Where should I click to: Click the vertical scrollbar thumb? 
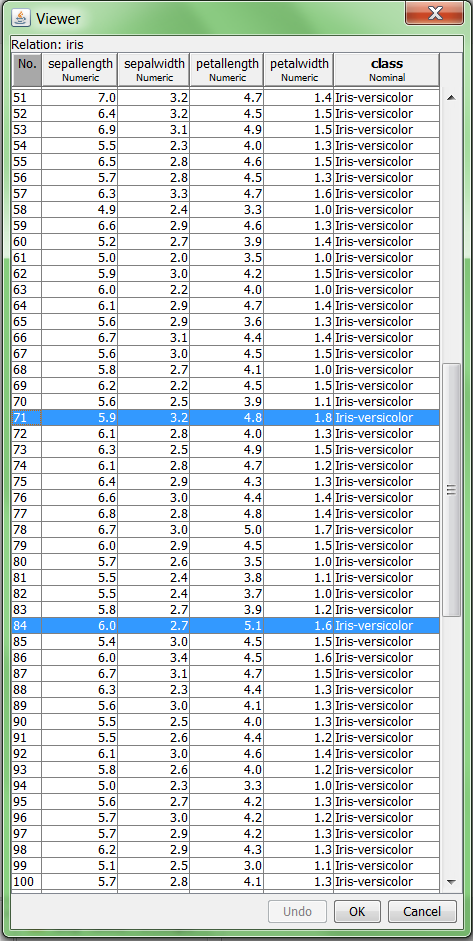[x=451, y=490]
